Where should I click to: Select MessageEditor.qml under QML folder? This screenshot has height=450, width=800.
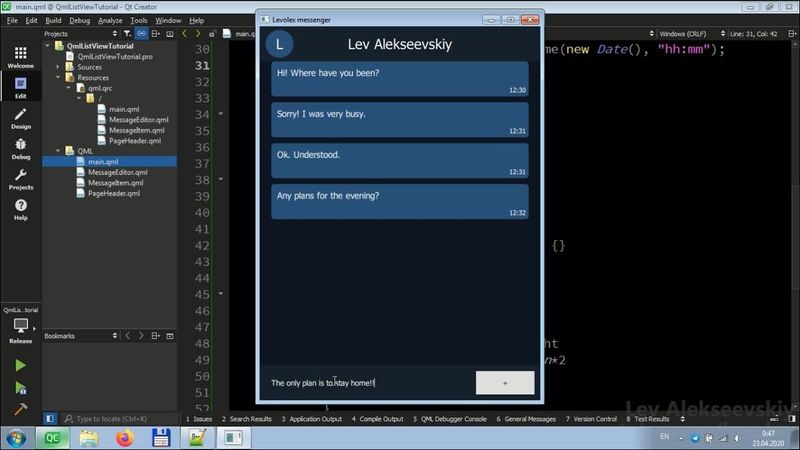(117, 172)
